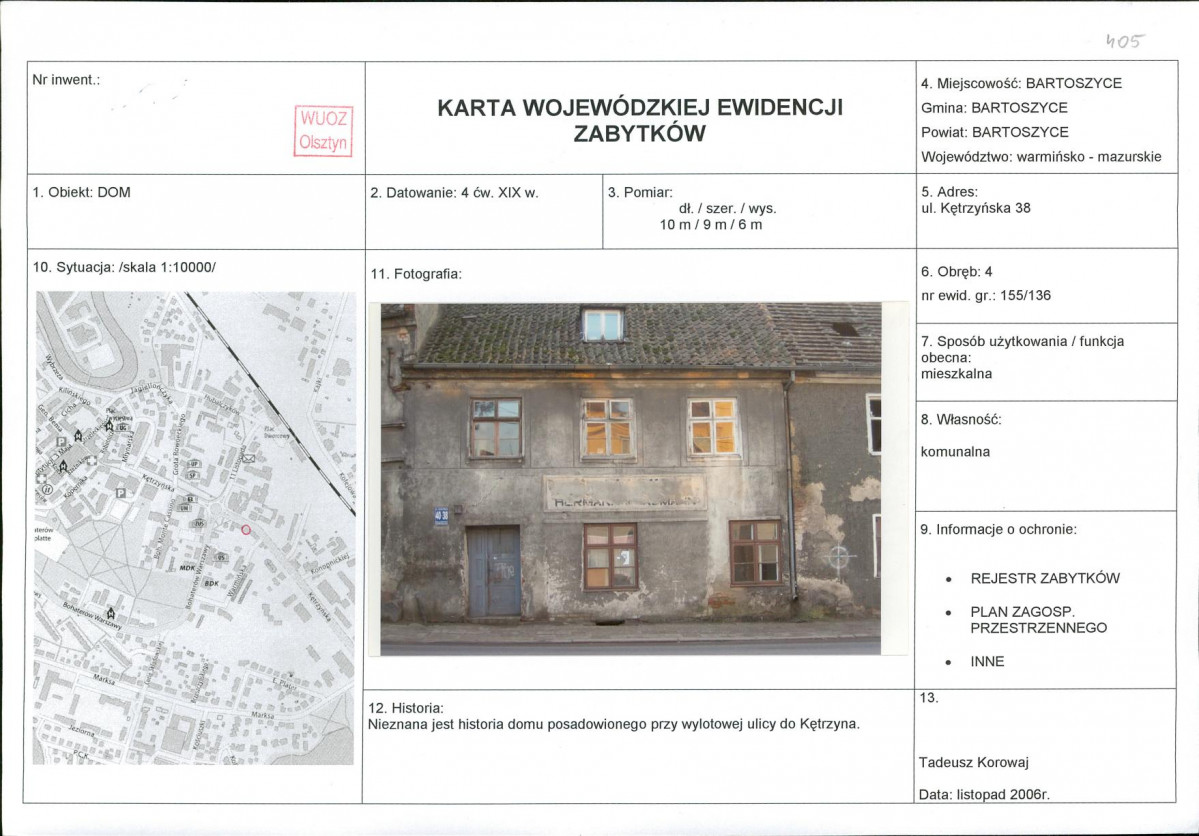
Task: Click '2. Datowanie: 4 ćw. XIX w.'
Action: (x=454, y=193)
